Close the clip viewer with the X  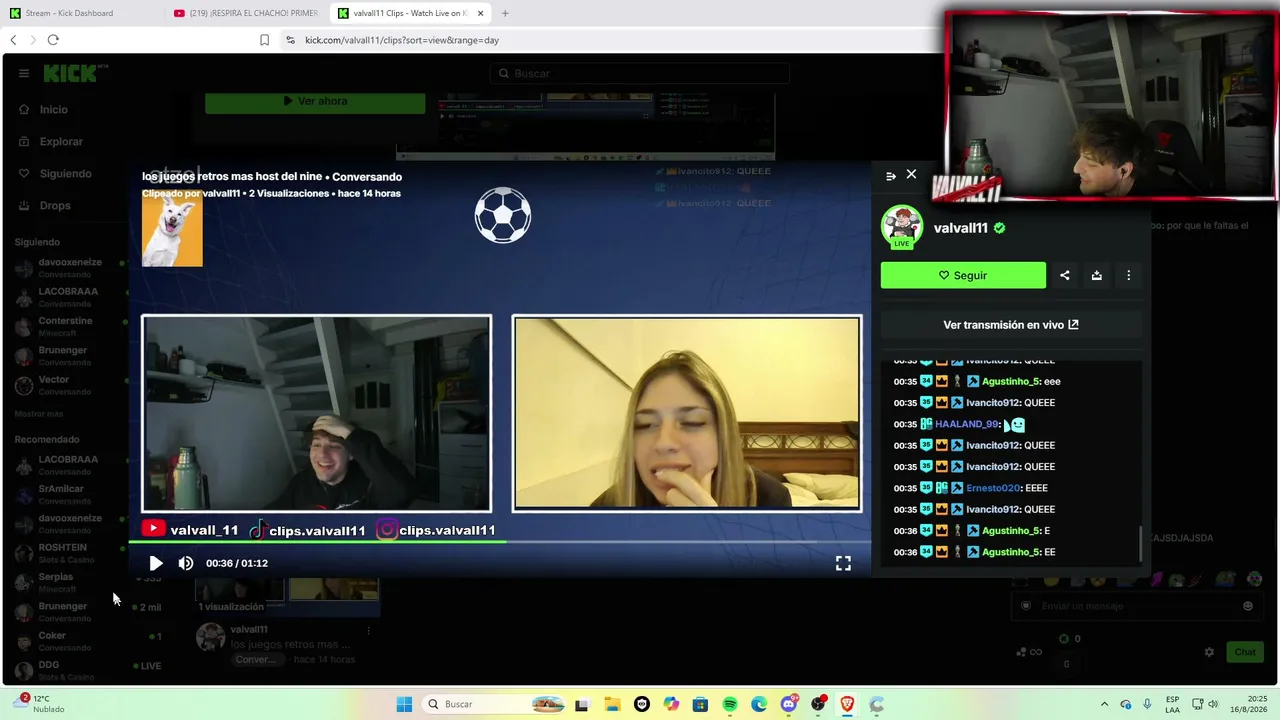911,174
